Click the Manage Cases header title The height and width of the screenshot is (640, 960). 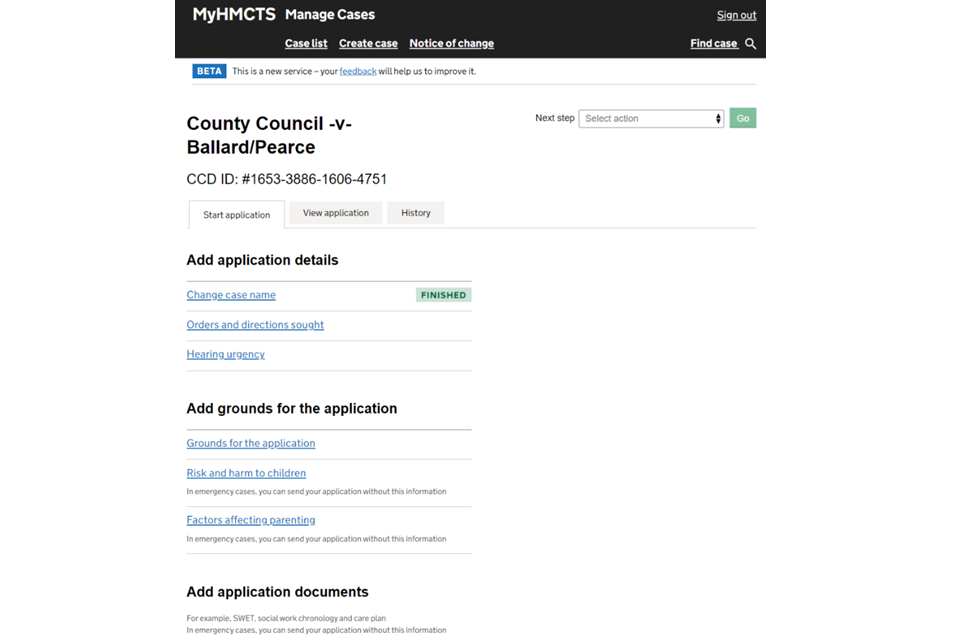[330, 15]
